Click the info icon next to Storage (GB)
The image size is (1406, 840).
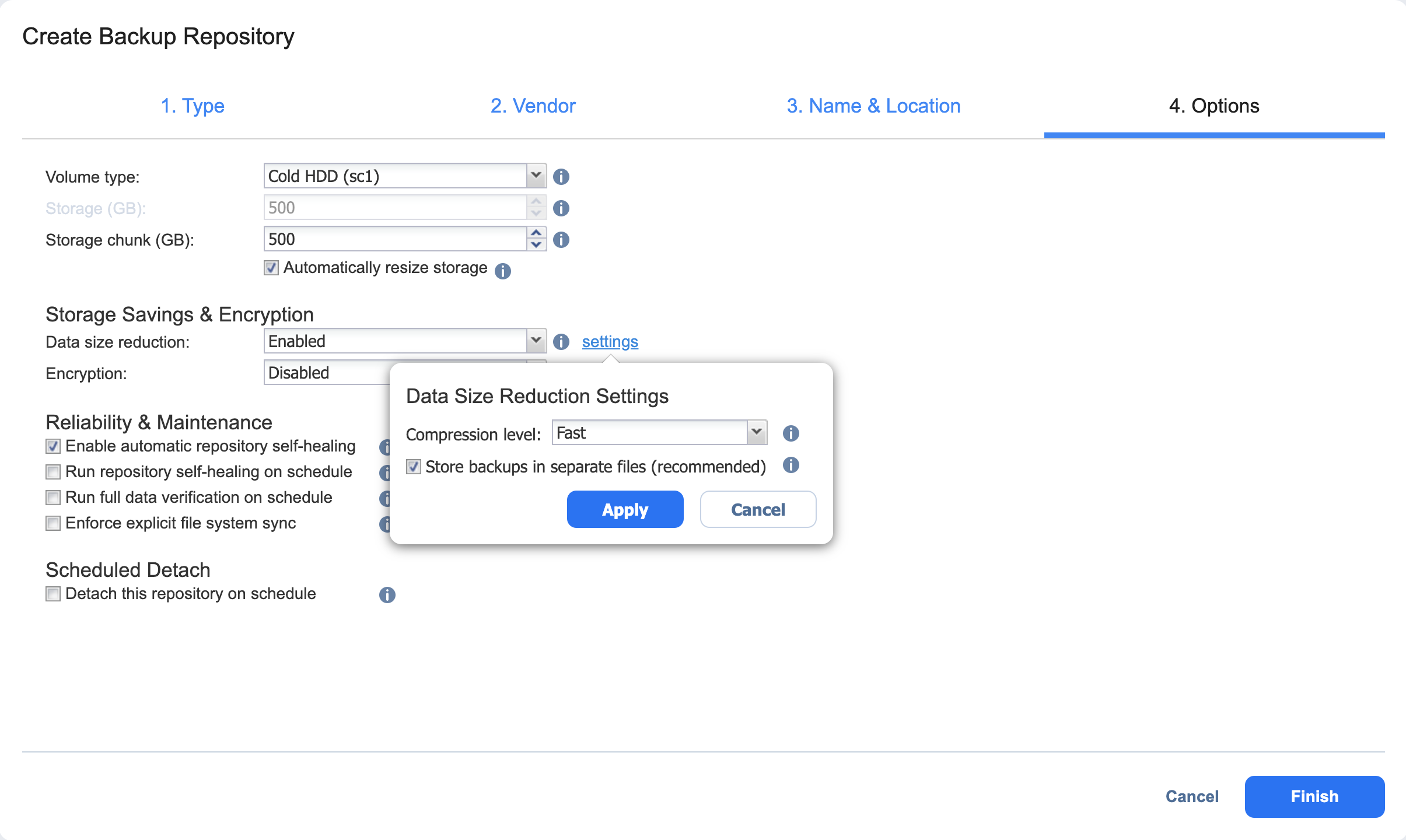point(561,208)
